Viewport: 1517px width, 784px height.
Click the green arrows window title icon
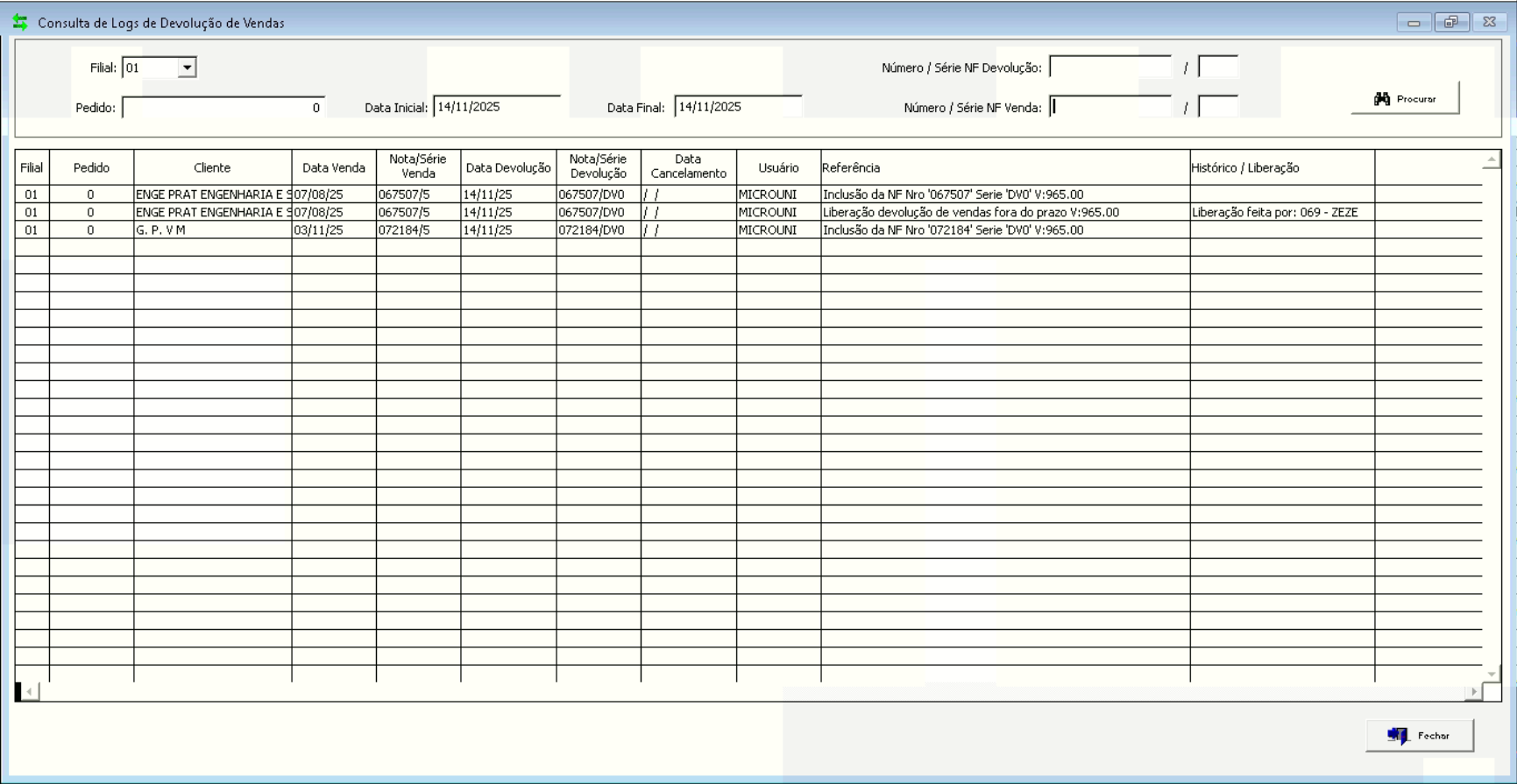[x=19, y=23]
